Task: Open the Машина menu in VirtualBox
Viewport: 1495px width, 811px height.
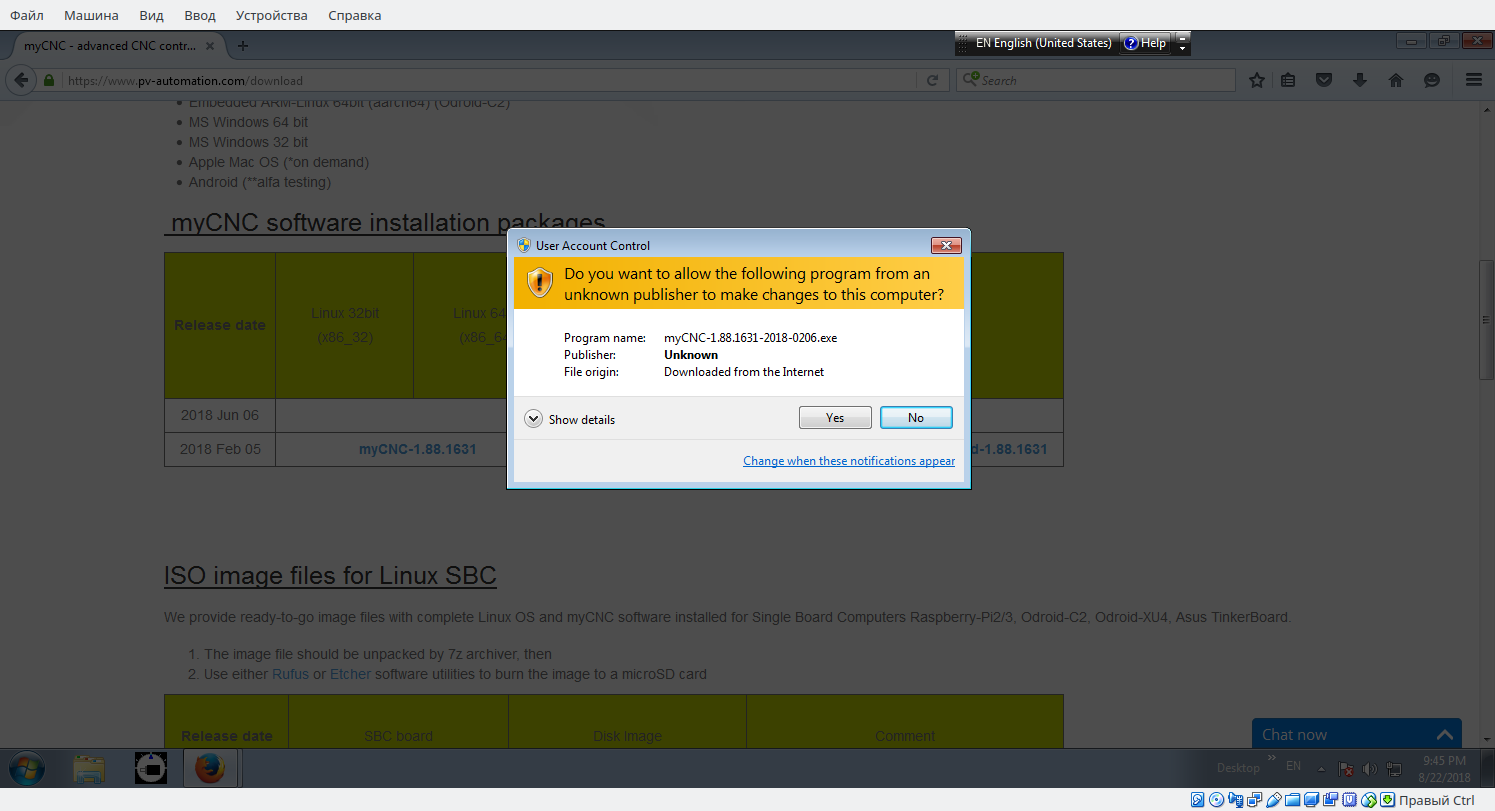Action: [91, 15]
